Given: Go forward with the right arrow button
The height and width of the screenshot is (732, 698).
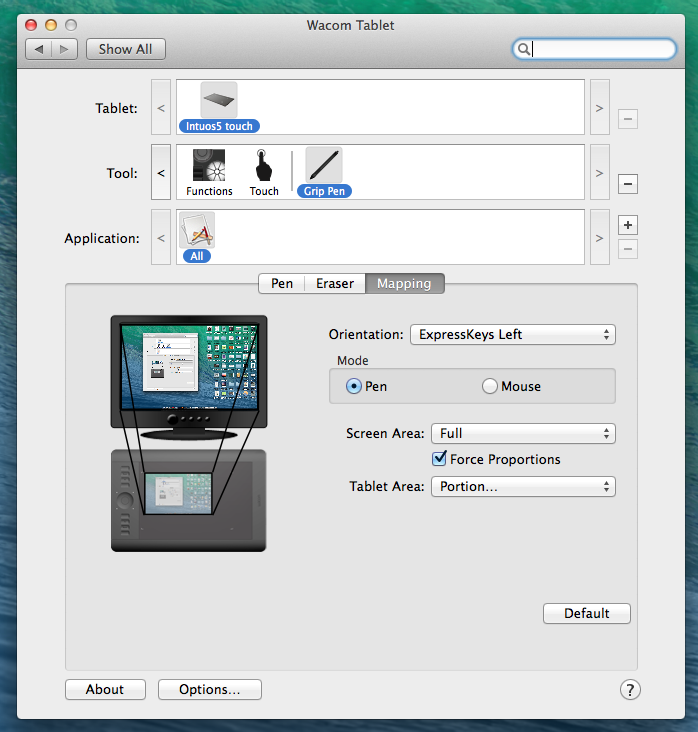Looking at the screenshot, I should [64, 49].
